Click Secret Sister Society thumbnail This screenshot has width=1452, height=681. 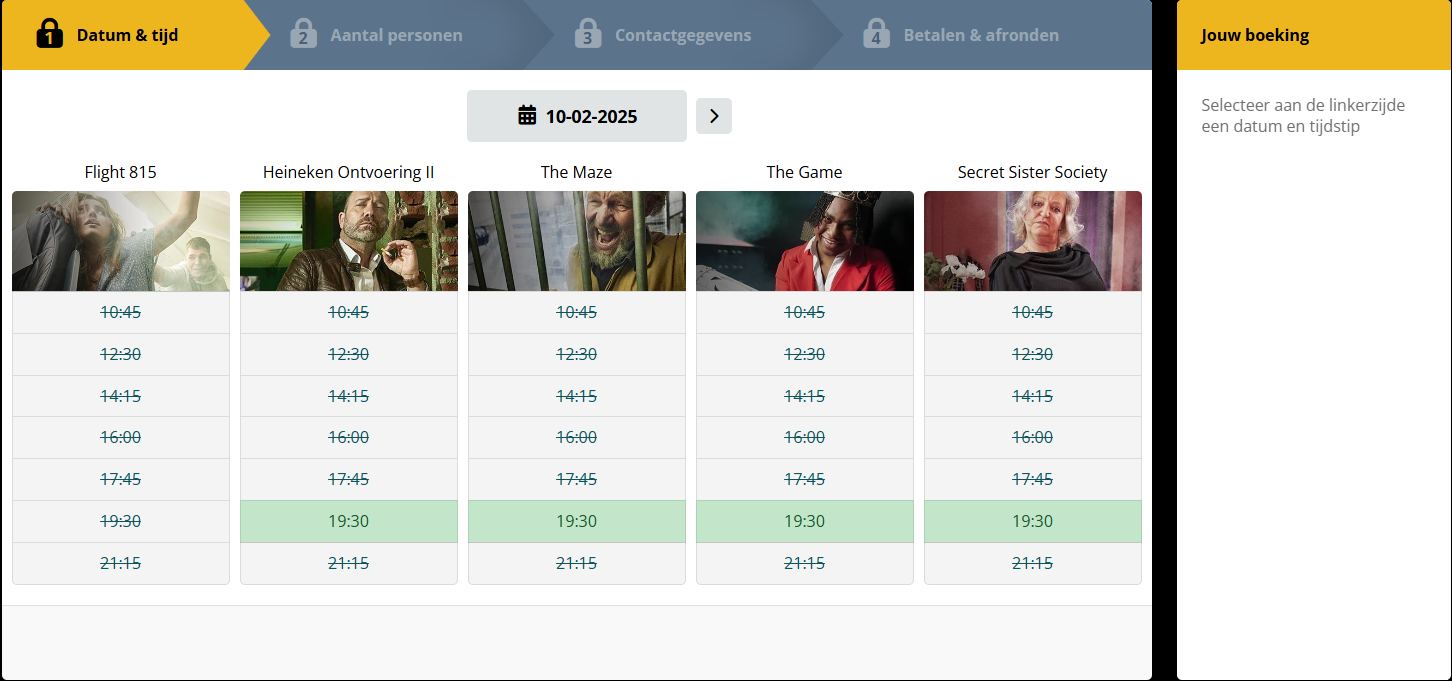click(1033, 241)
